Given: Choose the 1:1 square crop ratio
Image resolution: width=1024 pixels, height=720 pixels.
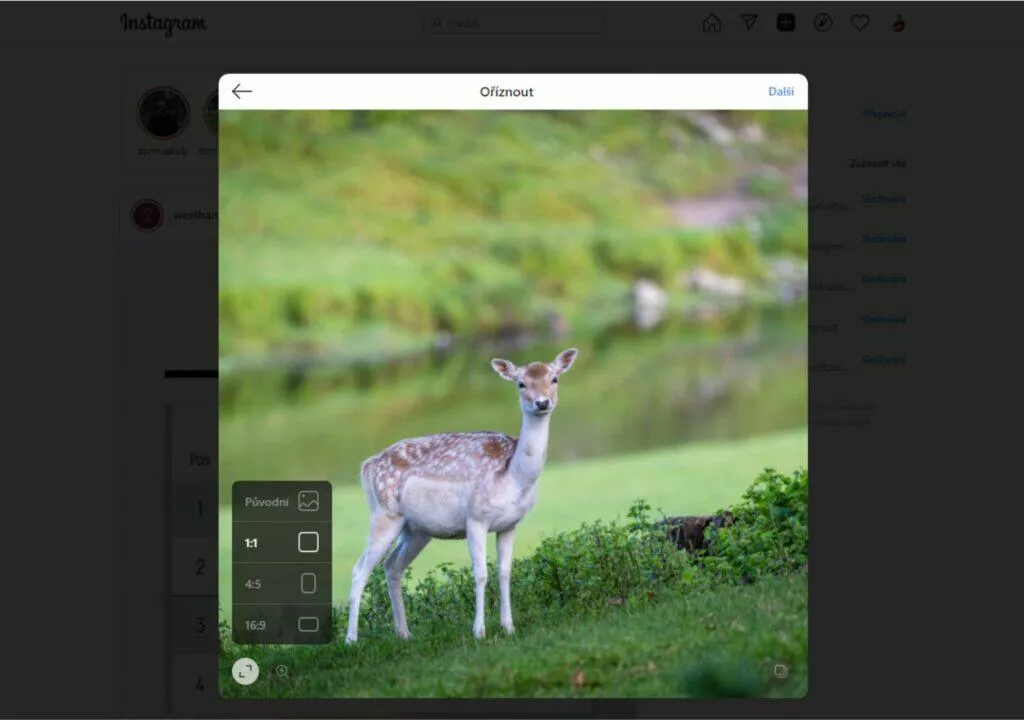Looking at the screenshot, I should point(281,542).
